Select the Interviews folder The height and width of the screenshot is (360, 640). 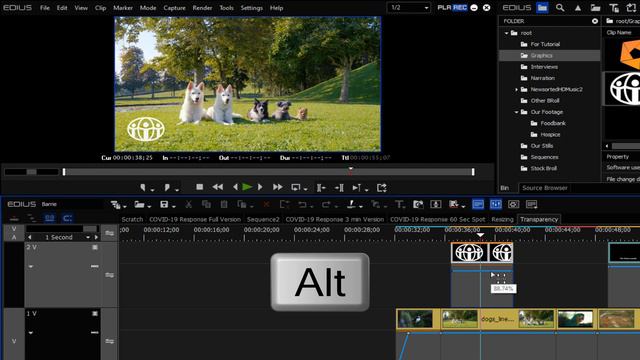[544, 67]
